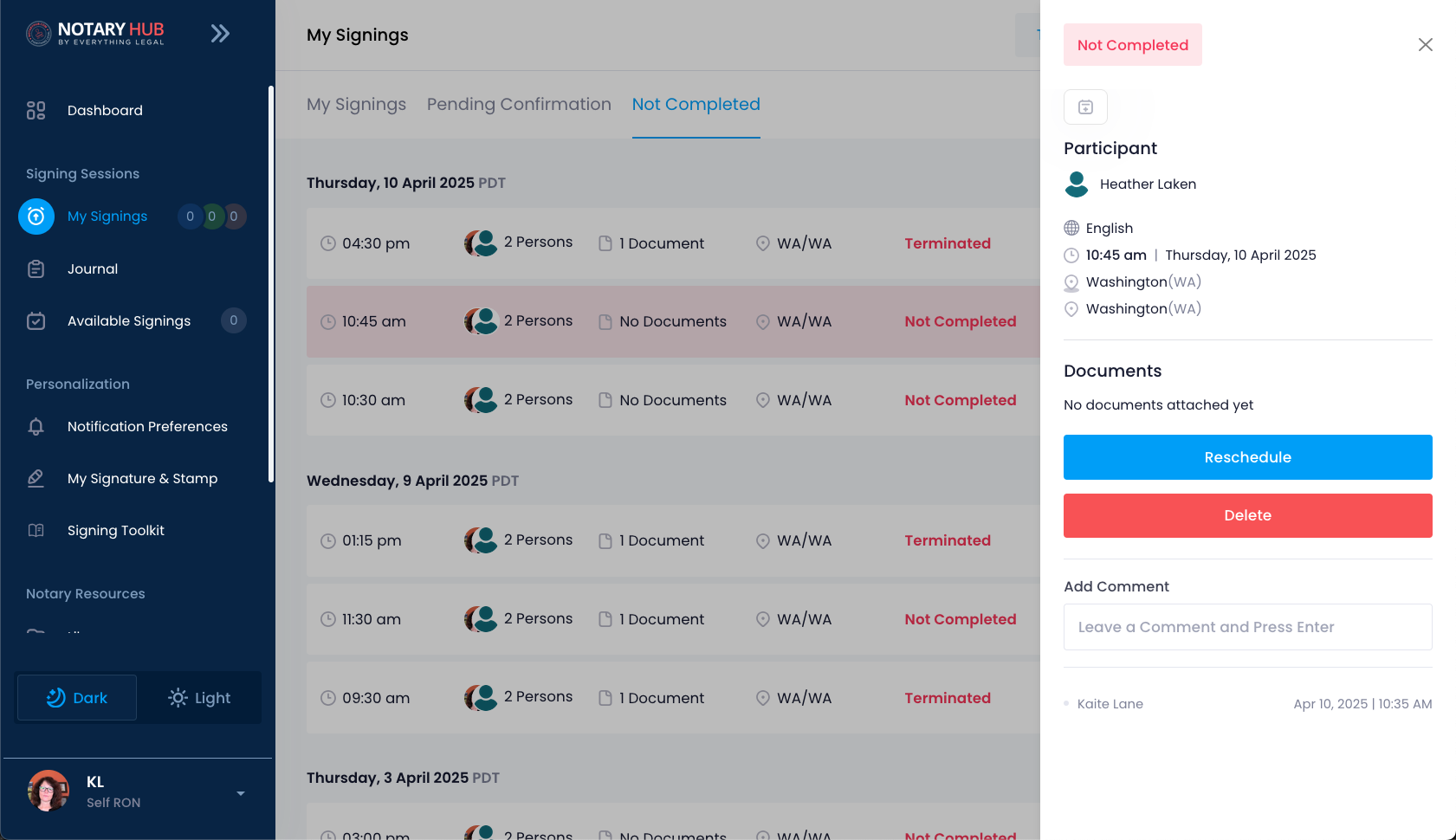1456x840 pixels.
Task: Click the red Delete button
Action: 1247,515
